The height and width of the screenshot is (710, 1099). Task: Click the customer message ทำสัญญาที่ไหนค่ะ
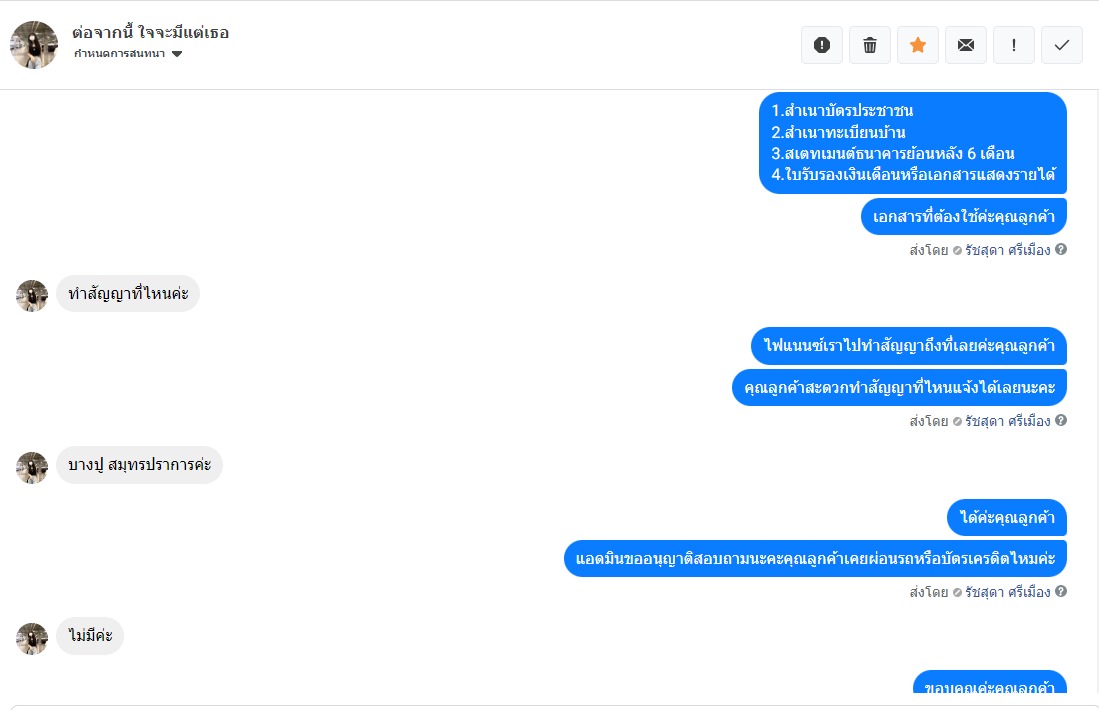click(128, 294)
